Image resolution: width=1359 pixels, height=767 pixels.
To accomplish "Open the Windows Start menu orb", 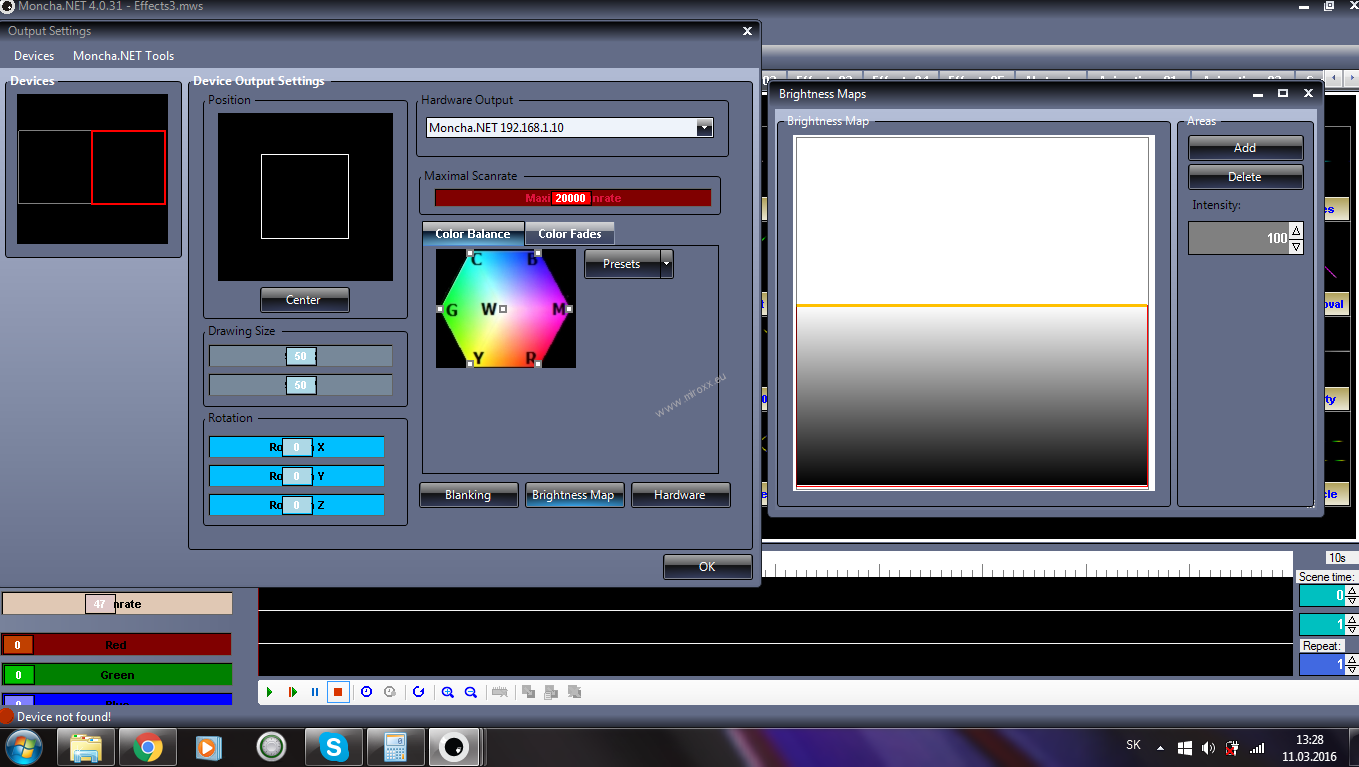I will coord(24,747).
